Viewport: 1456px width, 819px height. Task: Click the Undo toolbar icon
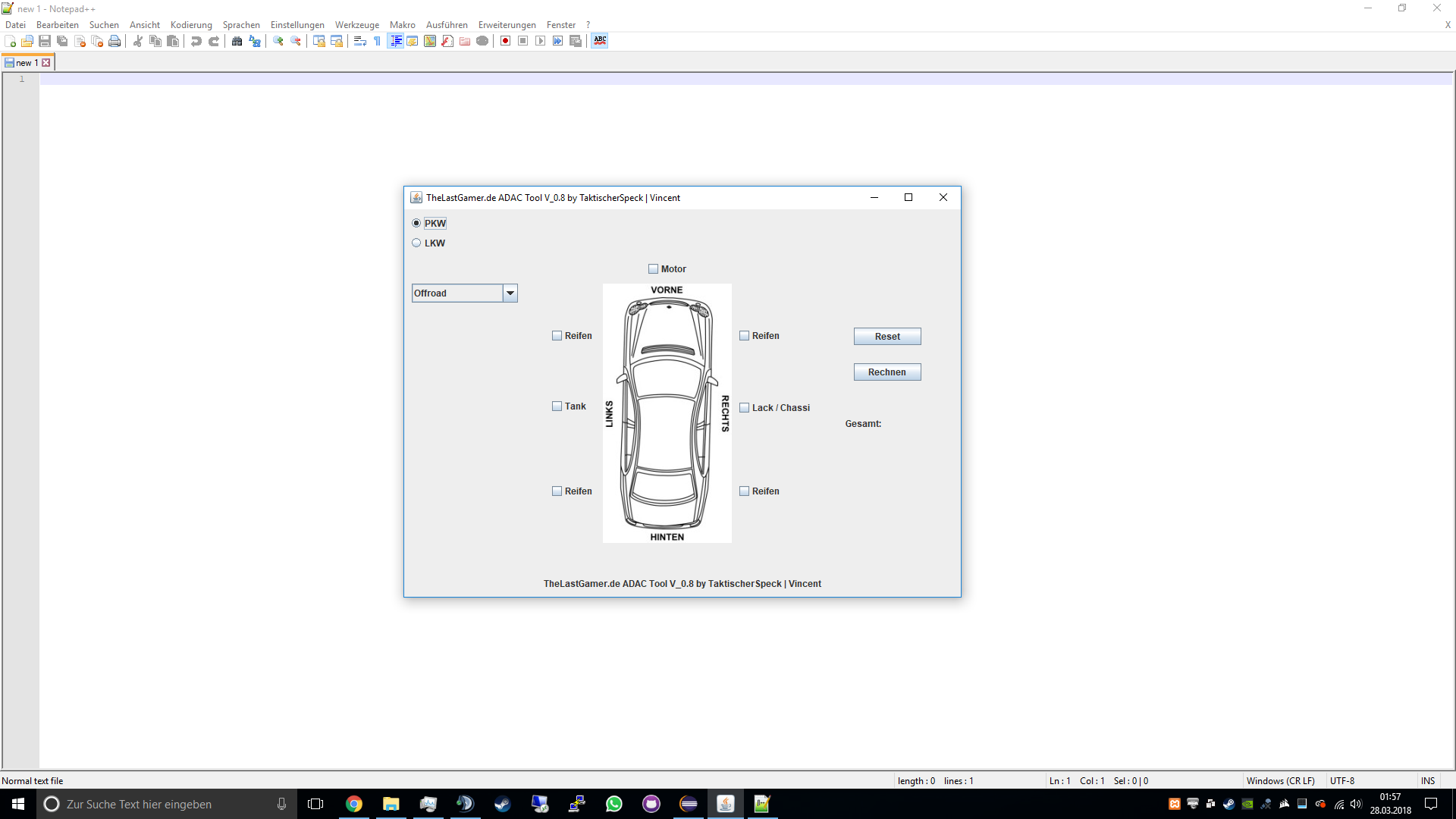pyautogui.click(x=196, y=41)
